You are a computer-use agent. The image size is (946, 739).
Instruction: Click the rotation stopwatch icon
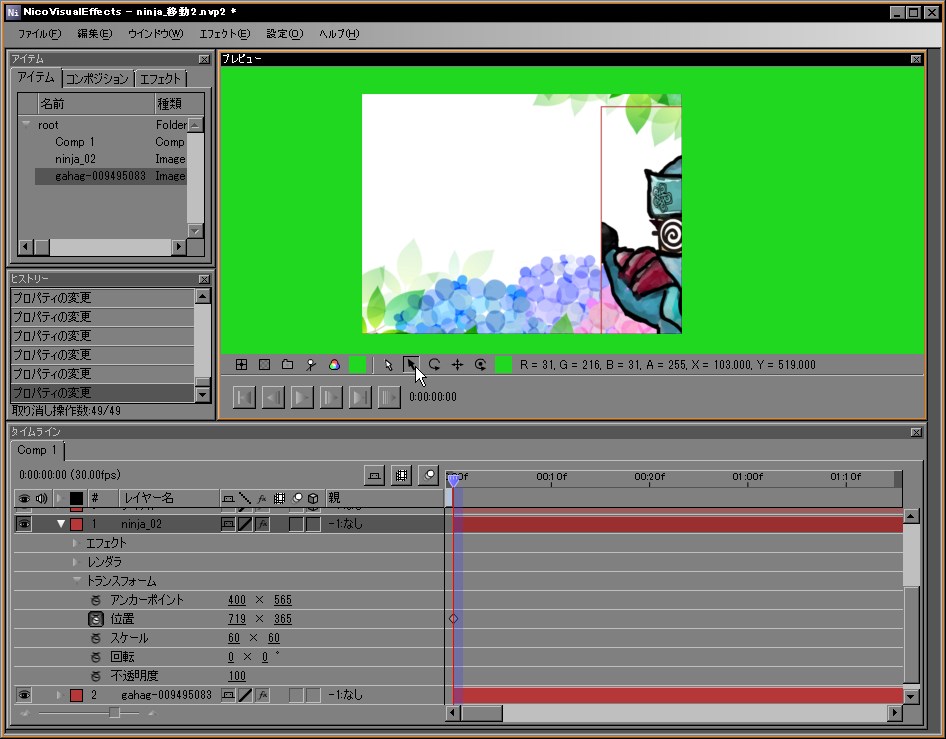(x=96, y=657)
